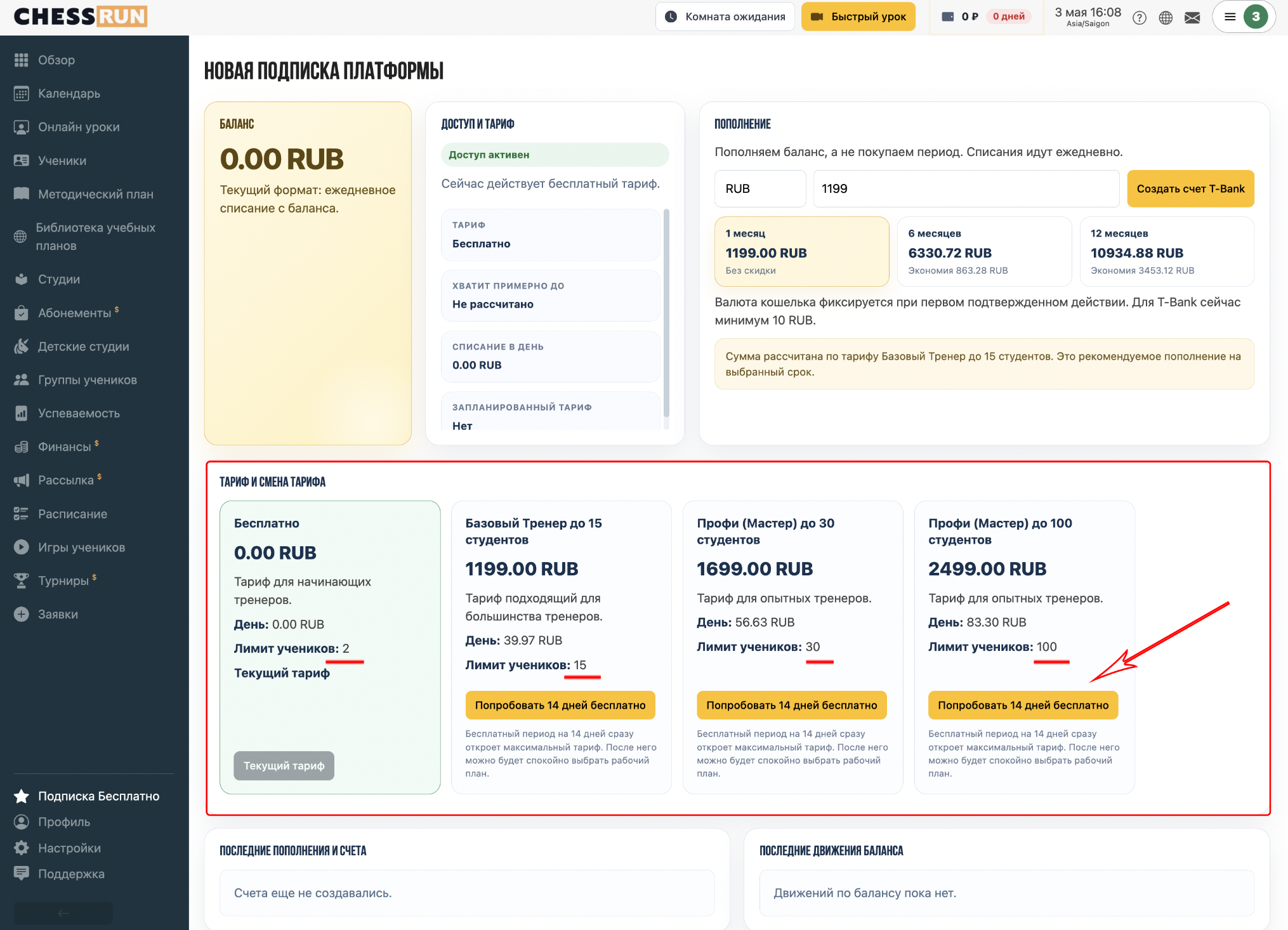Try Базовый Тренер plan free for 14 days
Viewport: 1288px width, 930px height.
coord(560,705)
